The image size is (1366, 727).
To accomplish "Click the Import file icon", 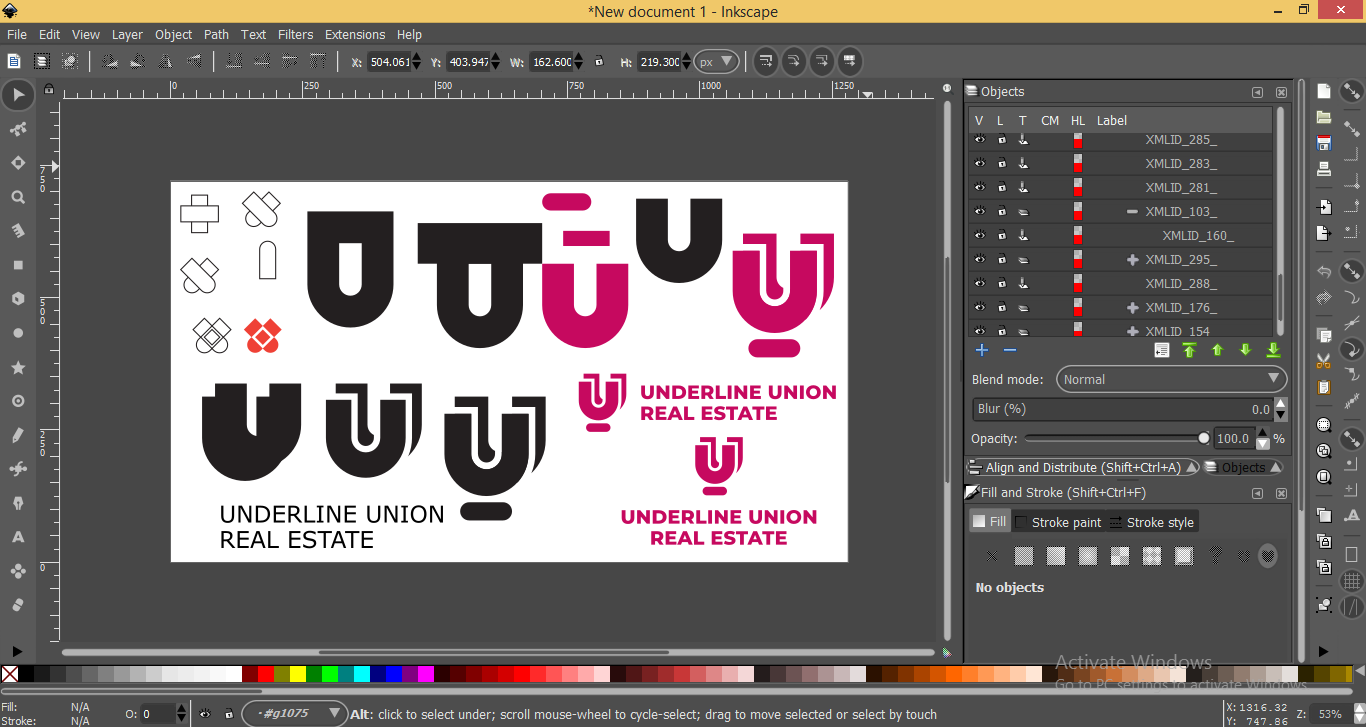I will pos(1324,207).
